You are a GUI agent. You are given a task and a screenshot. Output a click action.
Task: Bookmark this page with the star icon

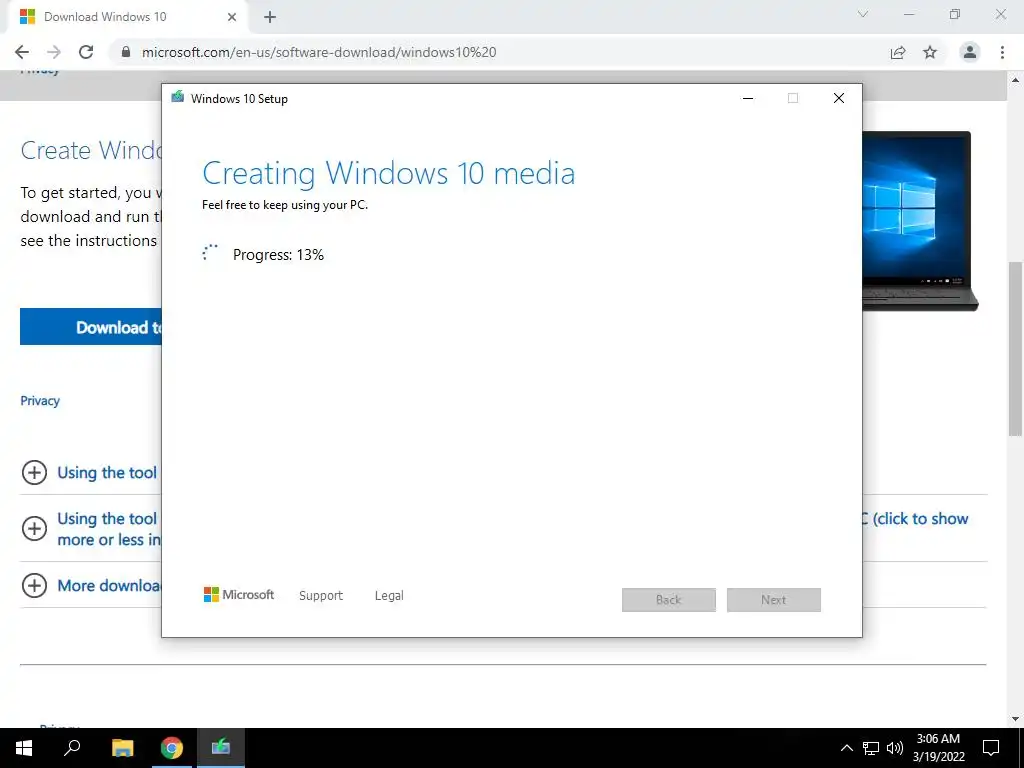(x=930, y=52)
